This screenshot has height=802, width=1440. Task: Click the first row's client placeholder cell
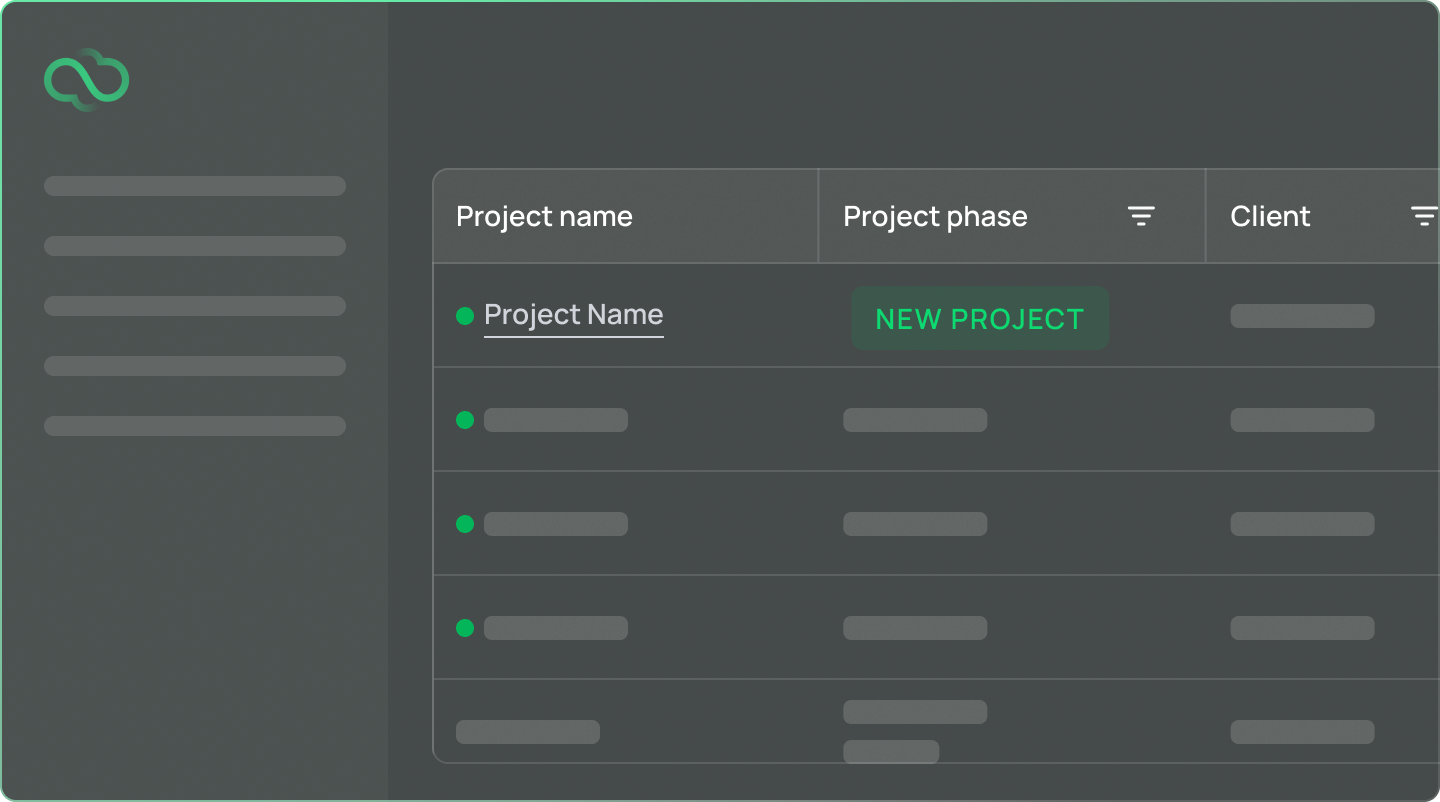pos(1302,316)
